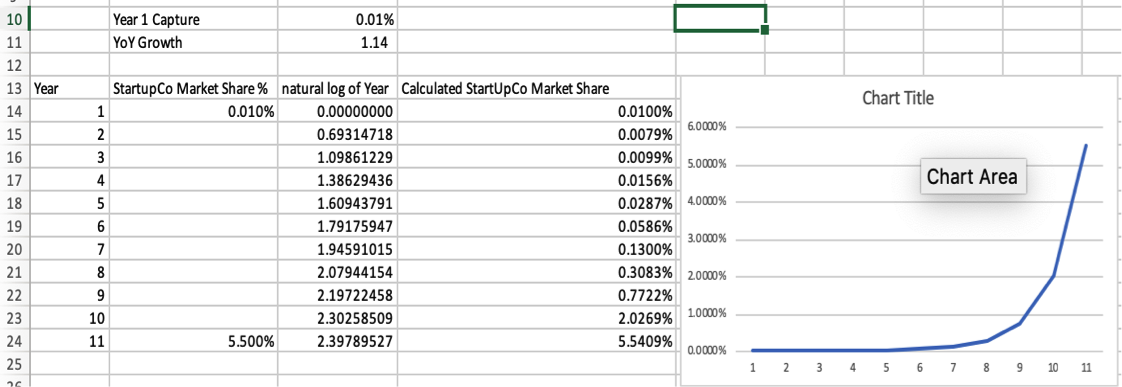Click the 'natural log of Year' header cell
The width and height of the screenshot is (1122, 387).
[337, 89]
